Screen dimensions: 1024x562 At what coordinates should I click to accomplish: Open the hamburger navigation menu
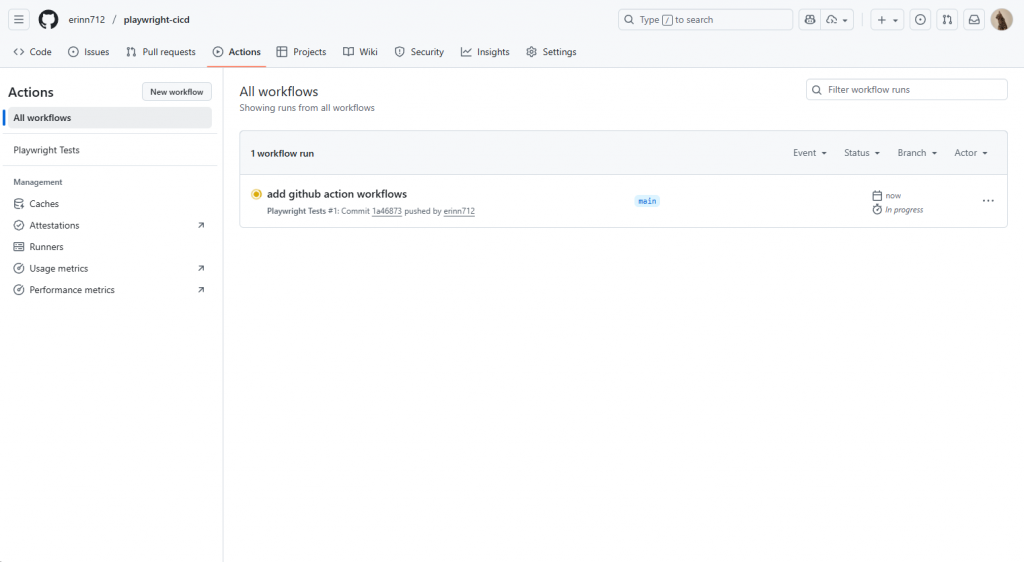click(x=19, y=20)
